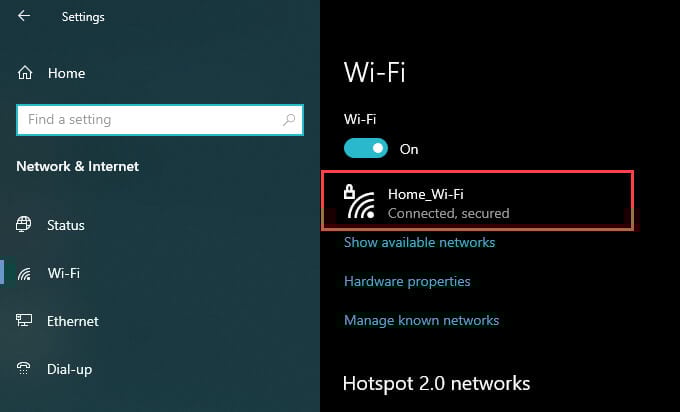Go to Dial-up settings
Image resolution: width=680 pixels, height=412 pixels.
[69, 369]
